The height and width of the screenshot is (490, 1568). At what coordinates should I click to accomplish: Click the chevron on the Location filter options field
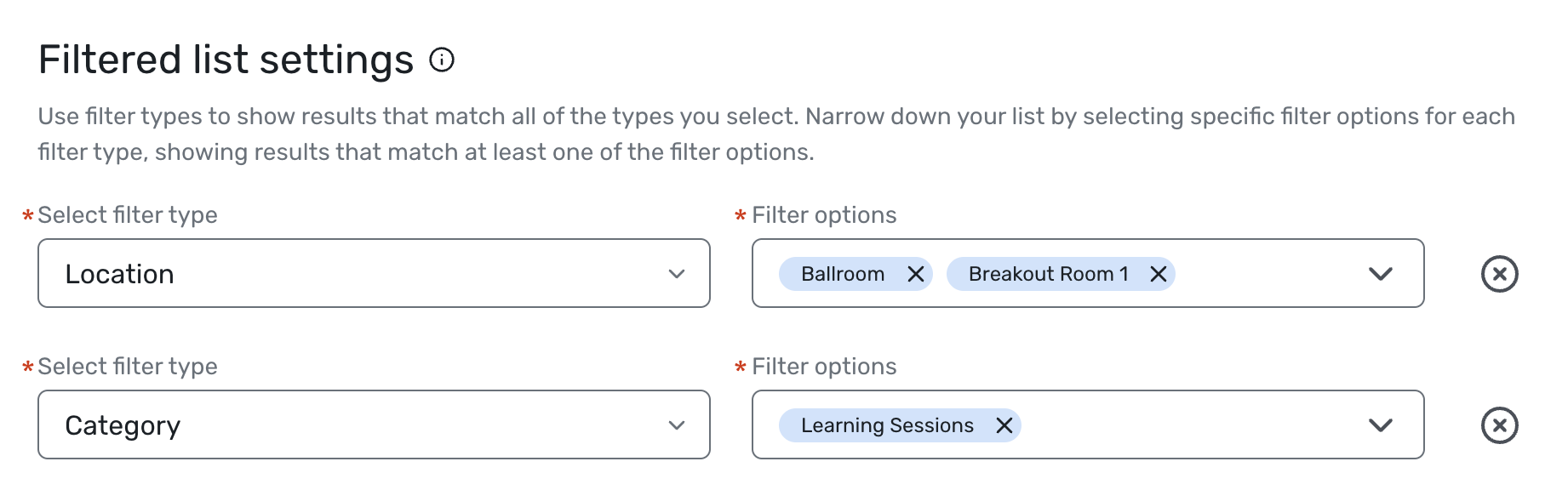click(x=1381, y=274)
